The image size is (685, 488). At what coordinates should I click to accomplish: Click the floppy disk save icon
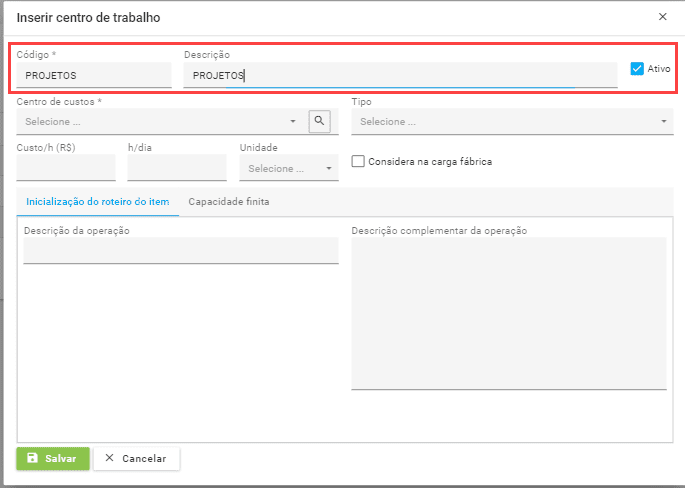33,458
